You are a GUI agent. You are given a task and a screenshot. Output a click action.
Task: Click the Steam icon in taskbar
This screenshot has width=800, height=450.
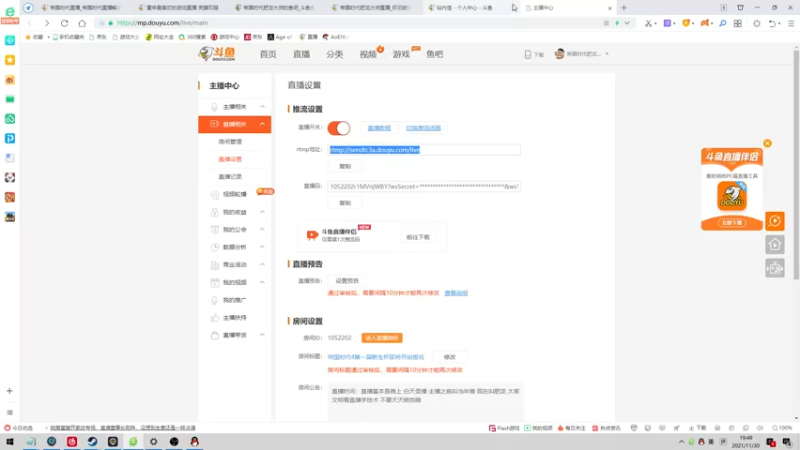point(92,442)
